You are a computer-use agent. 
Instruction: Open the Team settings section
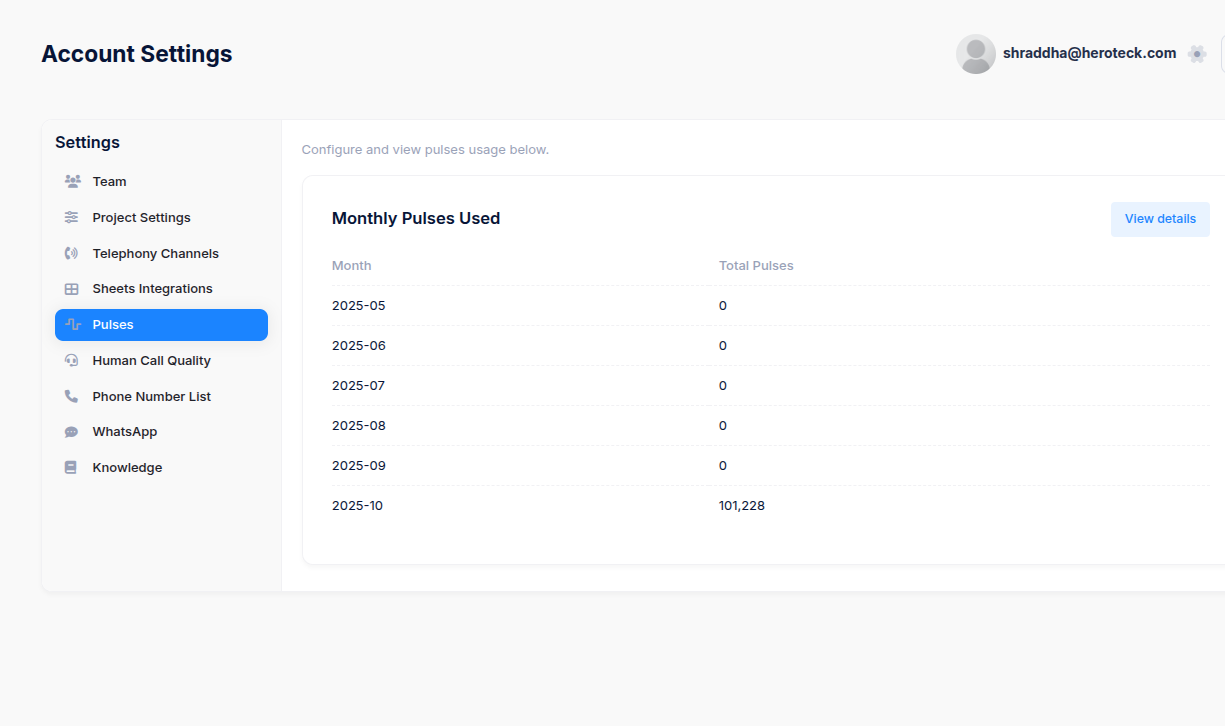pos(161,182)
